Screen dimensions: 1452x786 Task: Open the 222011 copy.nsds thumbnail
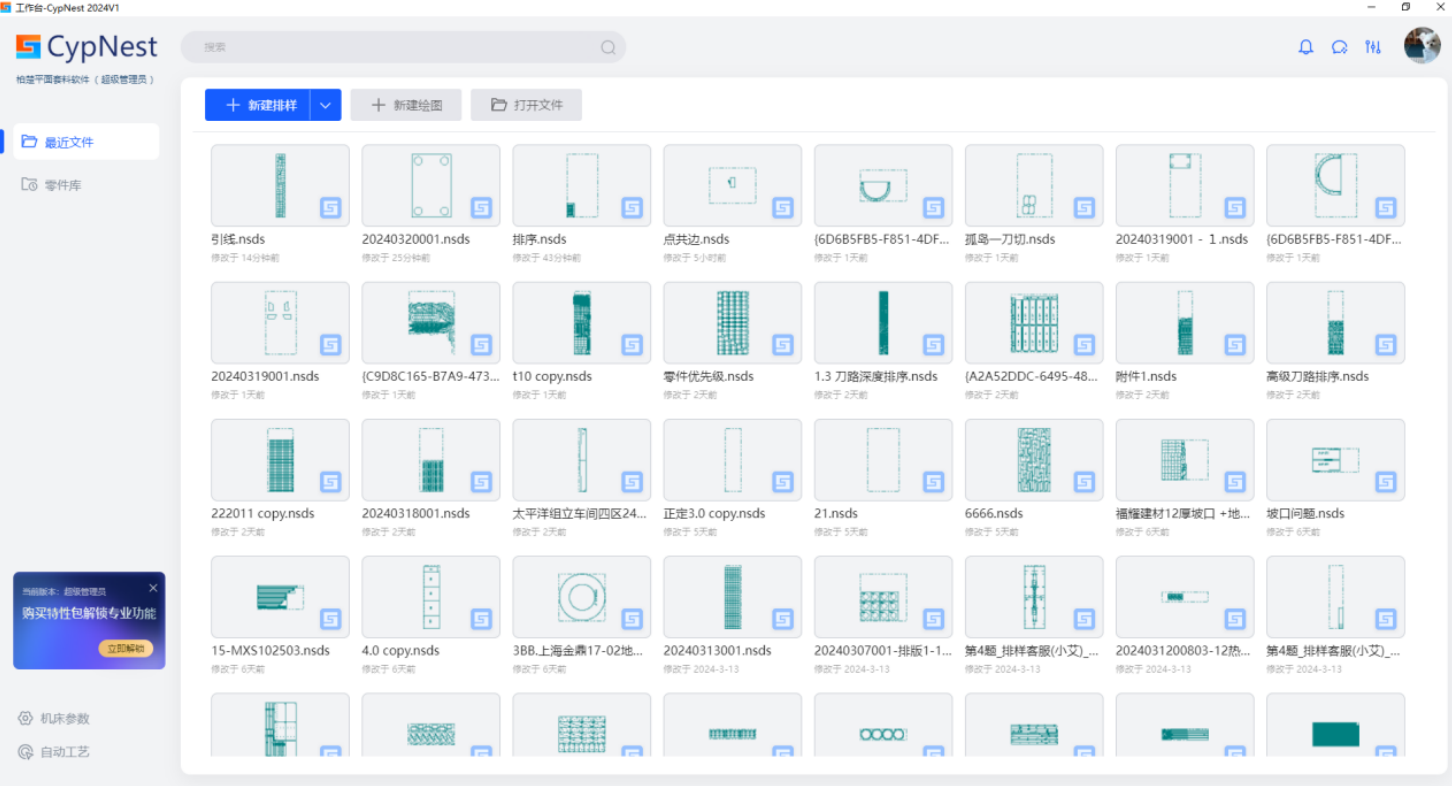tap(280, 459)
